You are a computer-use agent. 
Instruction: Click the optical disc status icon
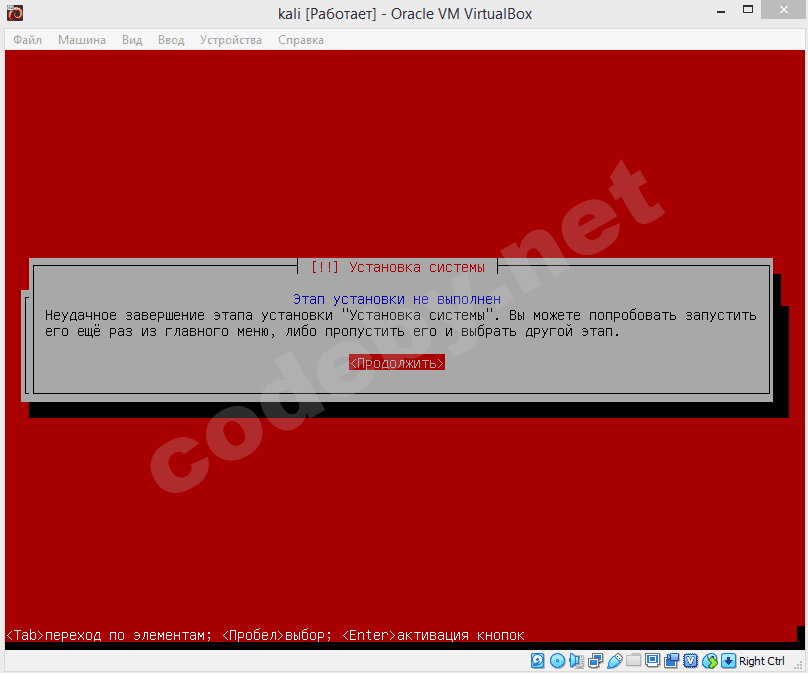(557, 661)
